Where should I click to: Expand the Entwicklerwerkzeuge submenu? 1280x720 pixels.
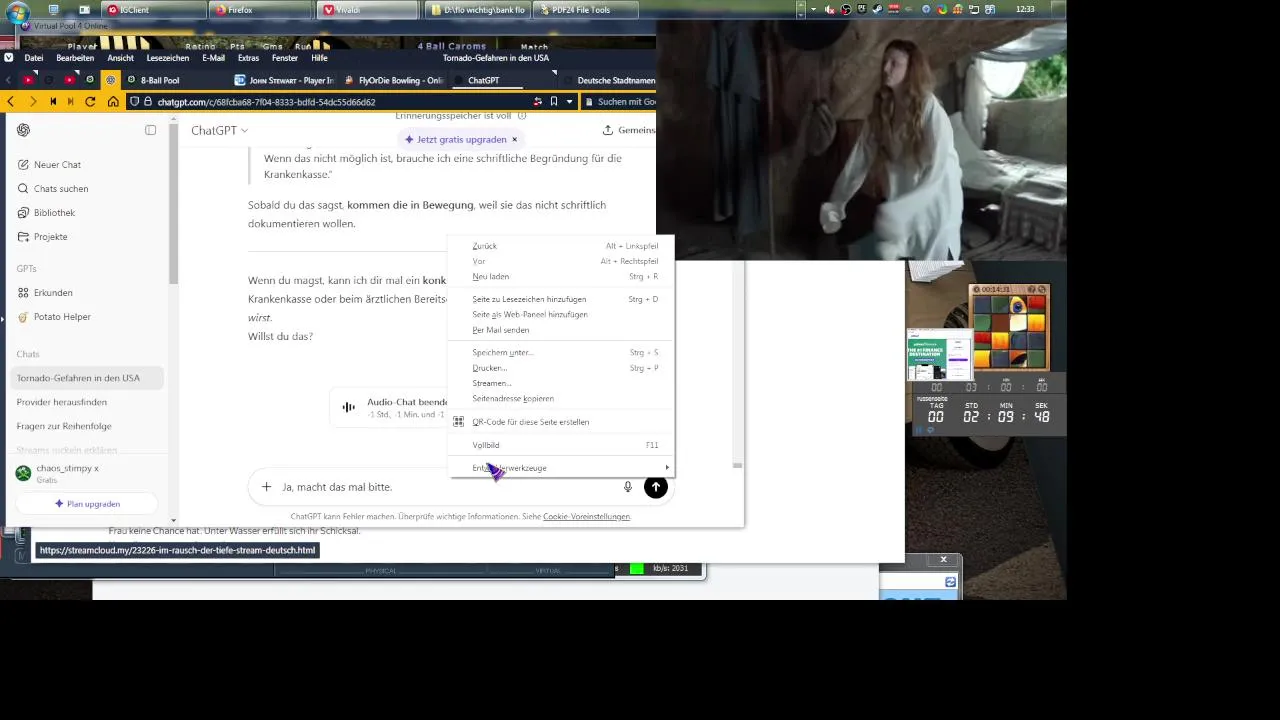tap(562, 468)
